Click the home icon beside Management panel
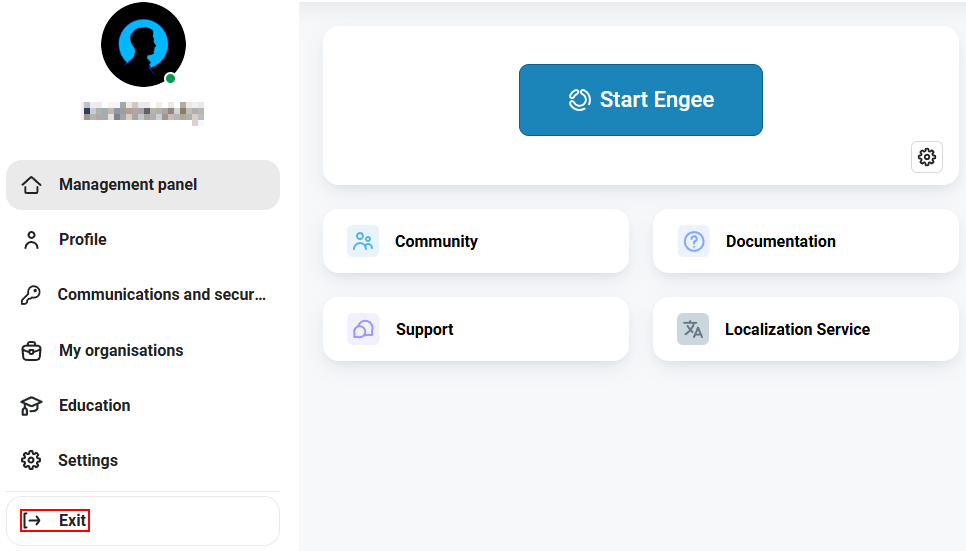Viewport: 966px width, 551px height. tap(31, 185)
